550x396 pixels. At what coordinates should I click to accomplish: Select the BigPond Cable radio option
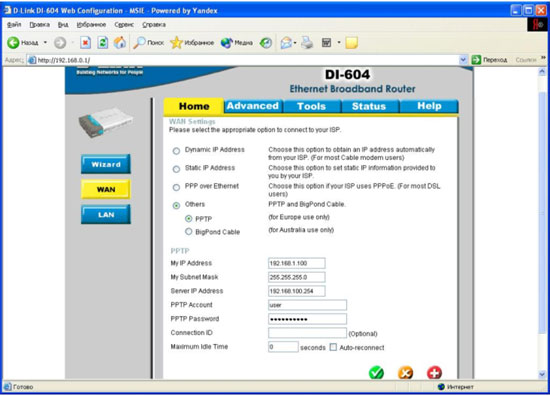[x=189, y=231]
